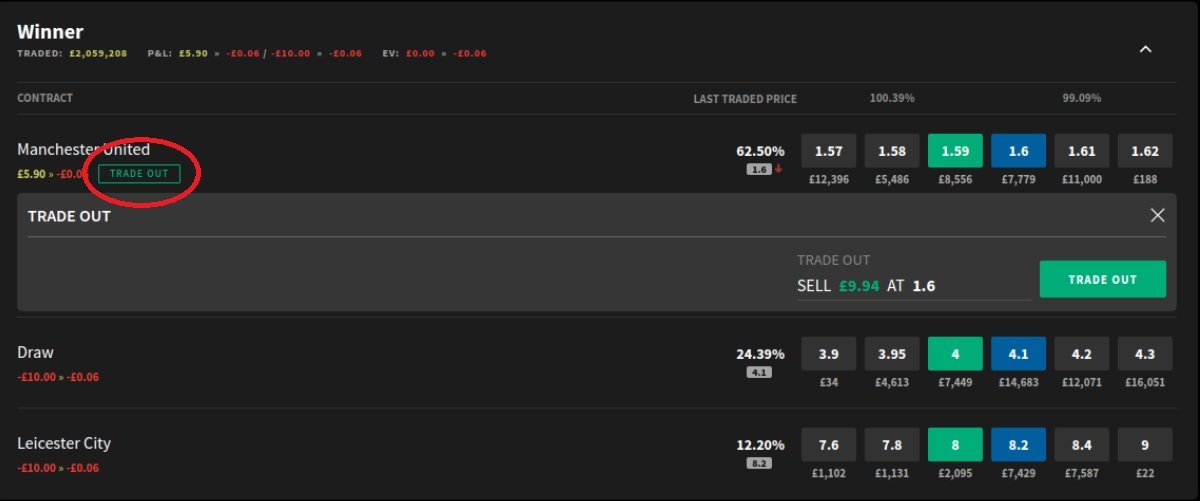Viewport: 1200px width, 501px height.
Task: Select Leicester City blue price 8.2
Action: [1018, 444]
